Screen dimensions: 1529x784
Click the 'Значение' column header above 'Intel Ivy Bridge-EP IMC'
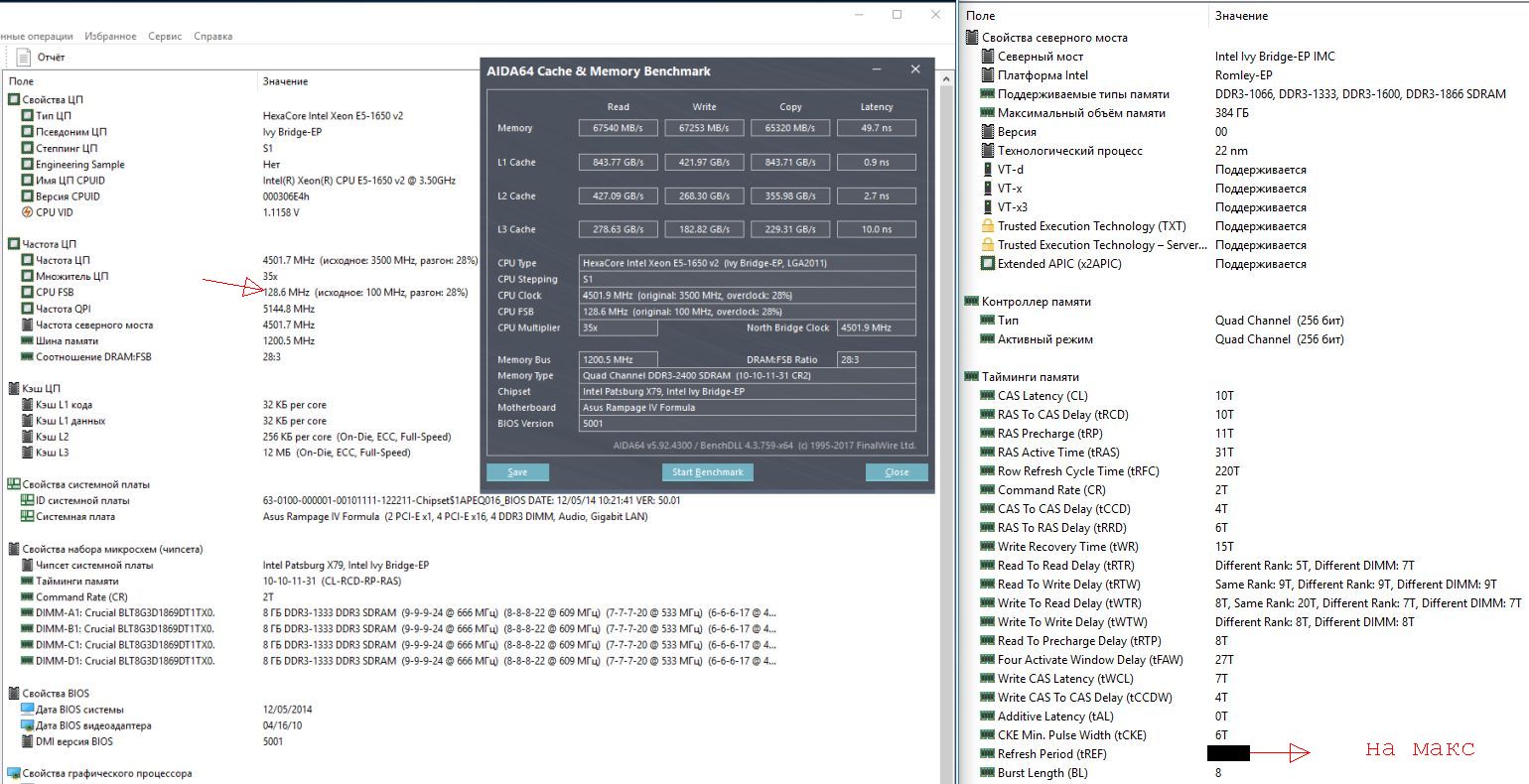pos(1241,16)
